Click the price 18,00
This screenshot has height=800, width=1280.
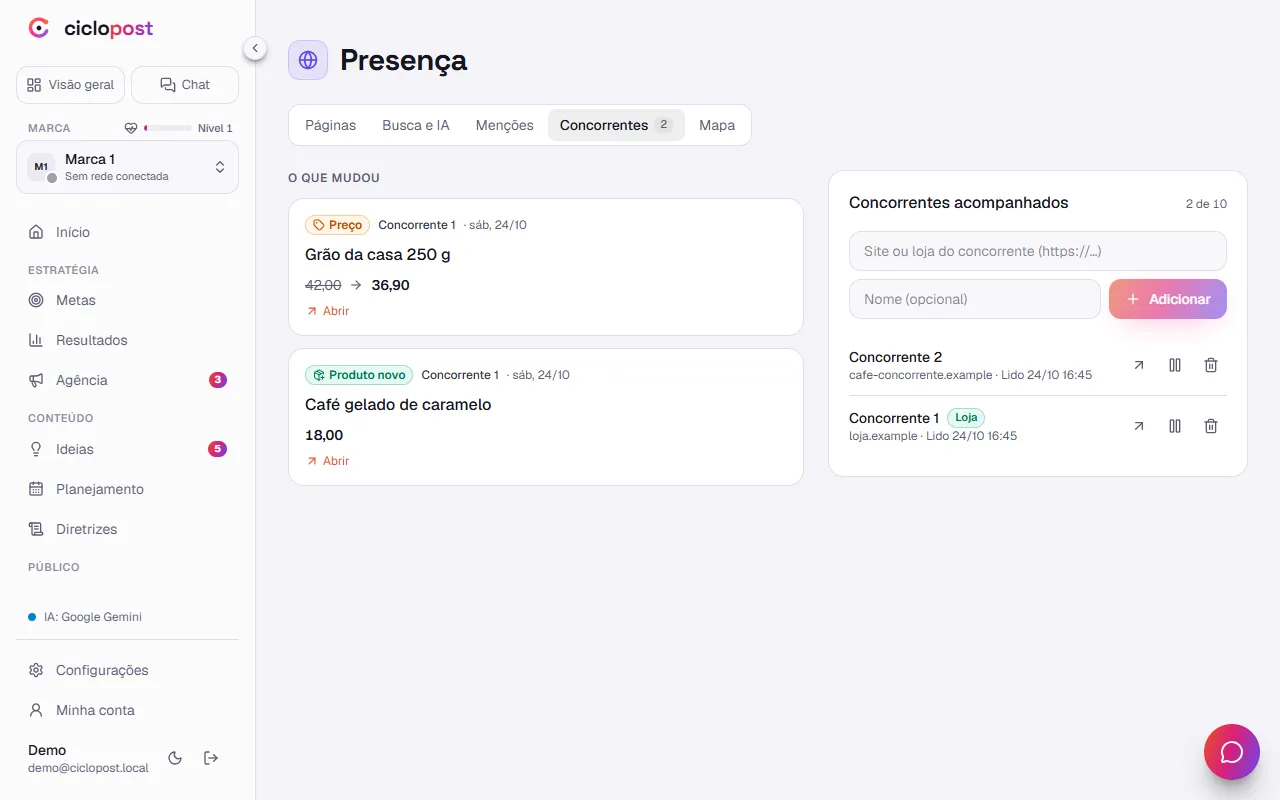tap(324, 435)
